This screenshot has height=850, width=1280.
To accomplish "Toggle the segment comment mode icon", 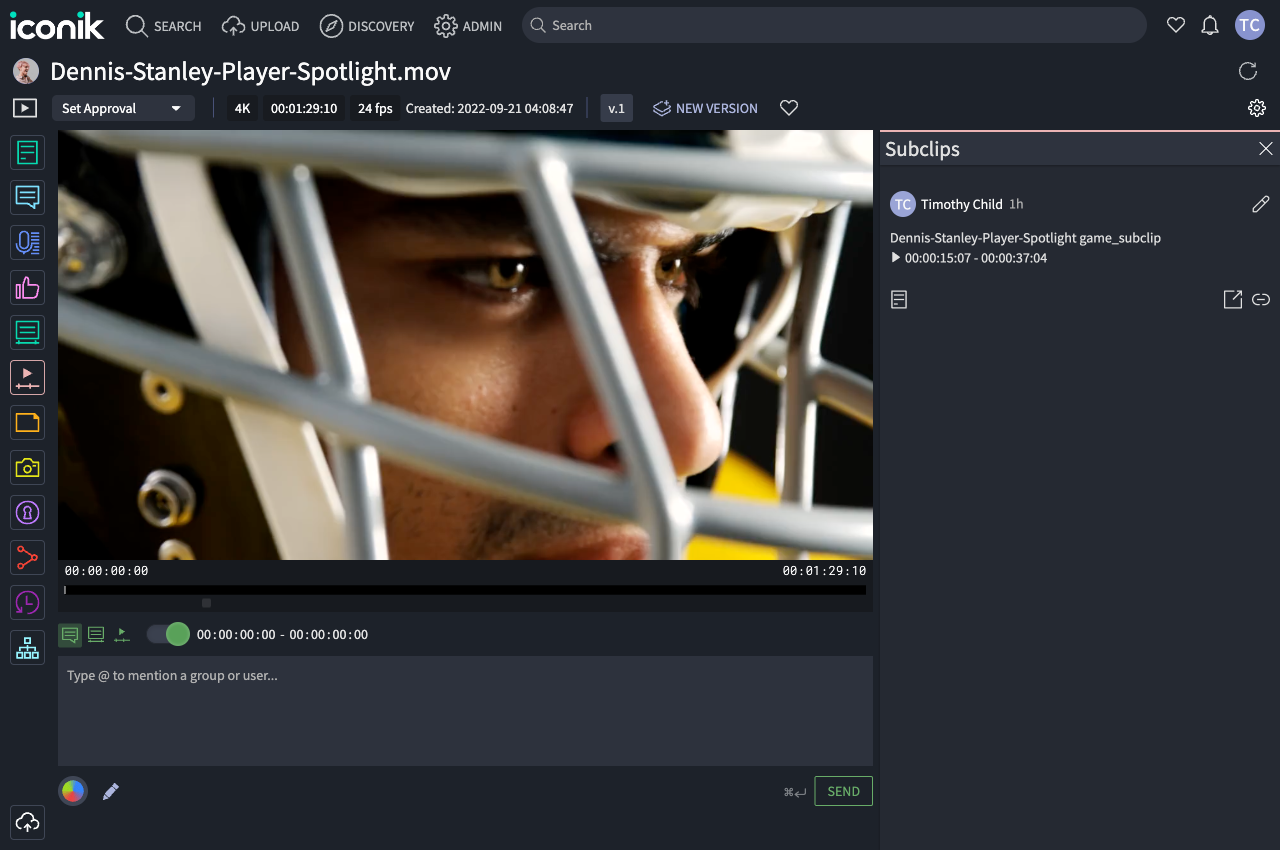I will 95,633.
